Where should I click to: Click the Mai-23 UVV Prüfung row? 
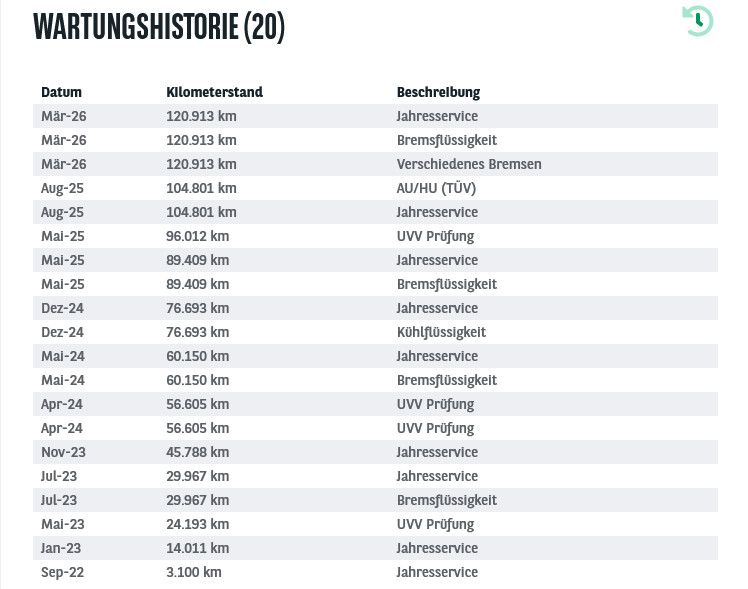point(375,524)
